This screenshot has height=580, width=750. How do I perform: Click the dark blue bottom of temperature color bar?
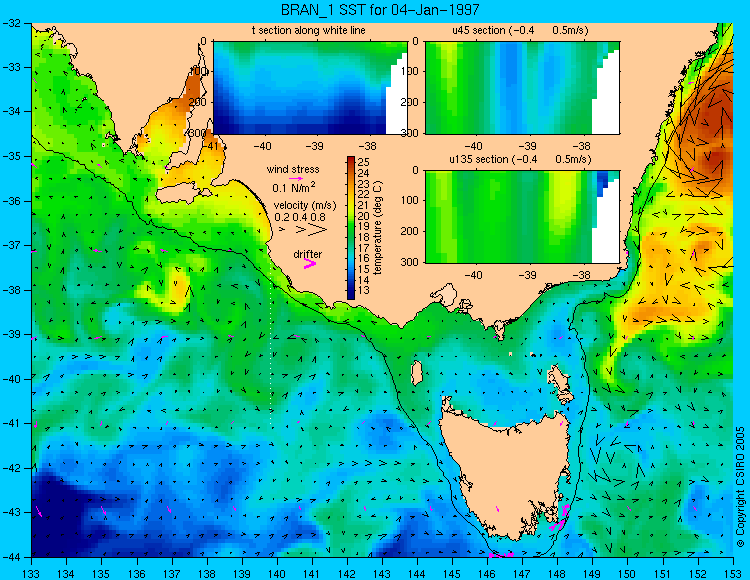[x=351, y=294]
